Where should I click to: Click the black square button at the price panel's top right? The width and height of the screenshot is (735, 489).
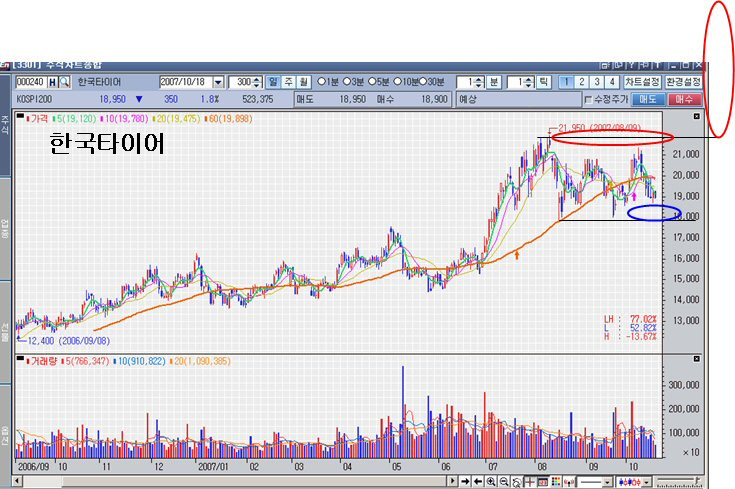point(697,116)
